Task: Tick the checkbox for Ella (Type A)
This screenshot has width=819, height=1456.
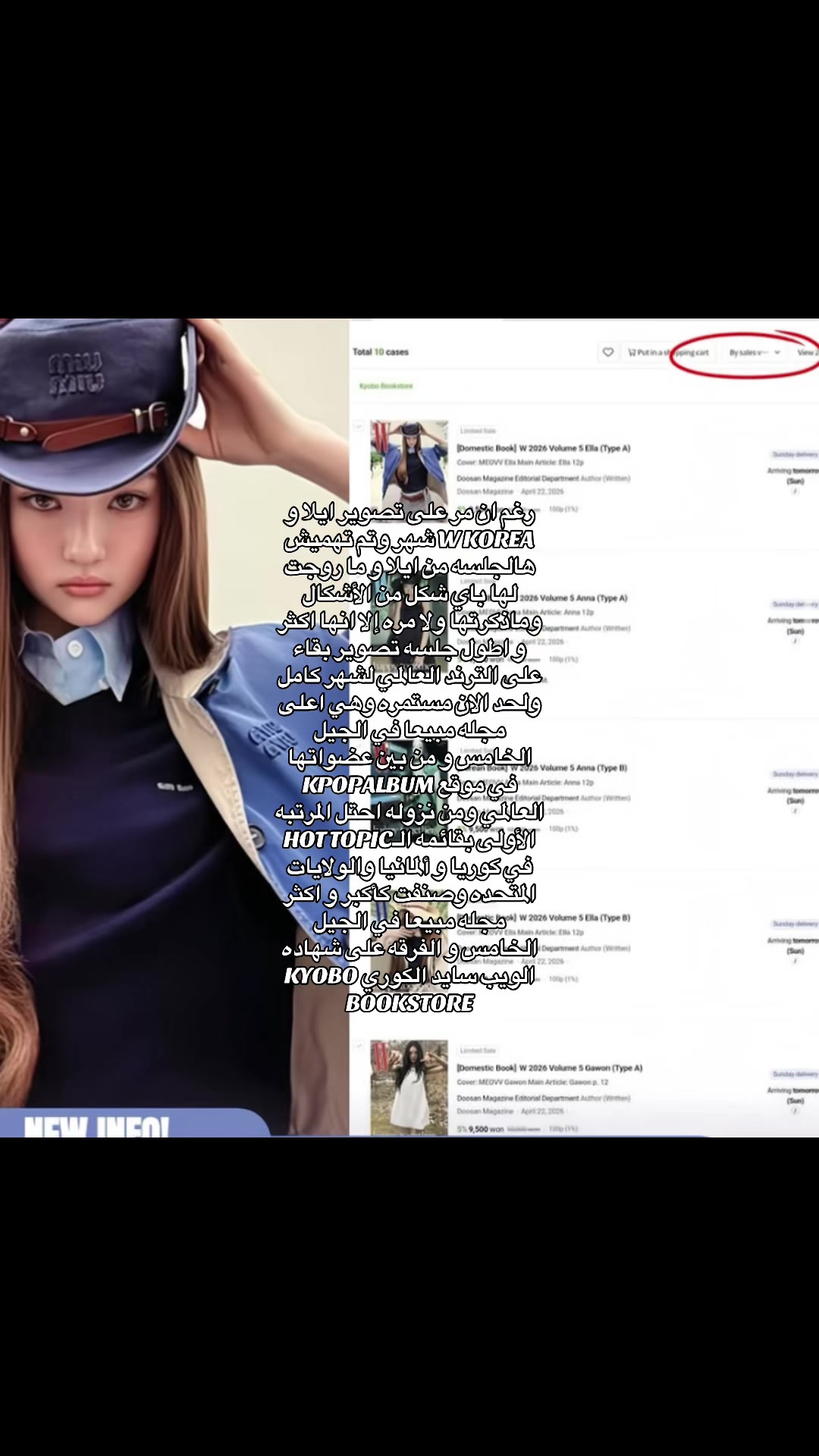Action: click(358, 426)
